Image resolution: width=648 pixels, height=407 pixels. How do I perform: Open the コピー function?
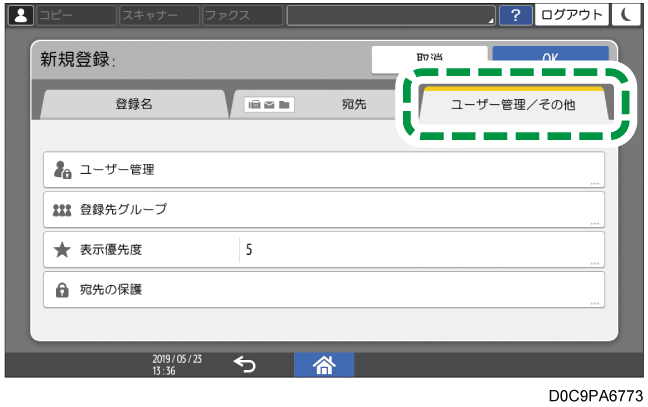pos(76,16)
